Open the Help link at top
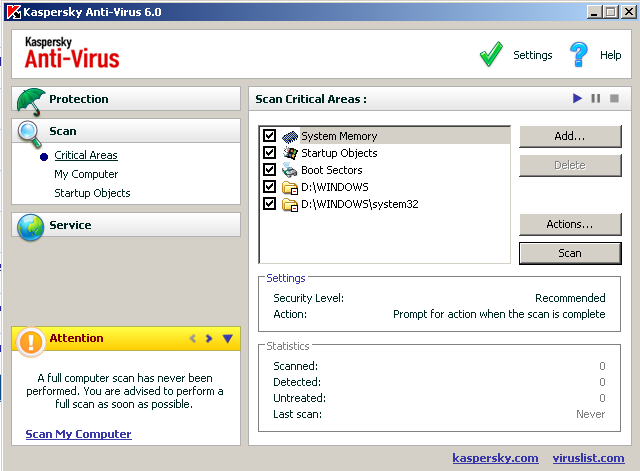The height and width of the screenshot is (471, 640). [x=611, y=55]
